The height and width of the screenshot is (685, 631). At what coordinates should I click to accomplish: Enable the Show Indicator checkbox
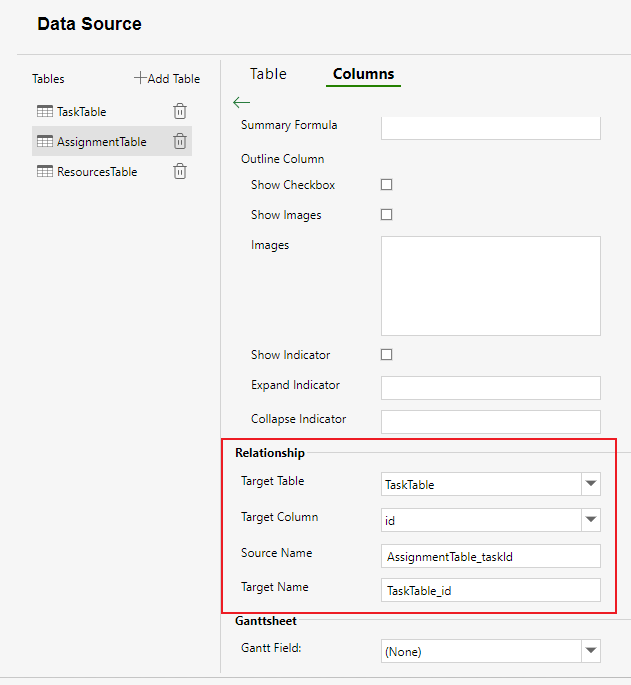tap(386, 355)
